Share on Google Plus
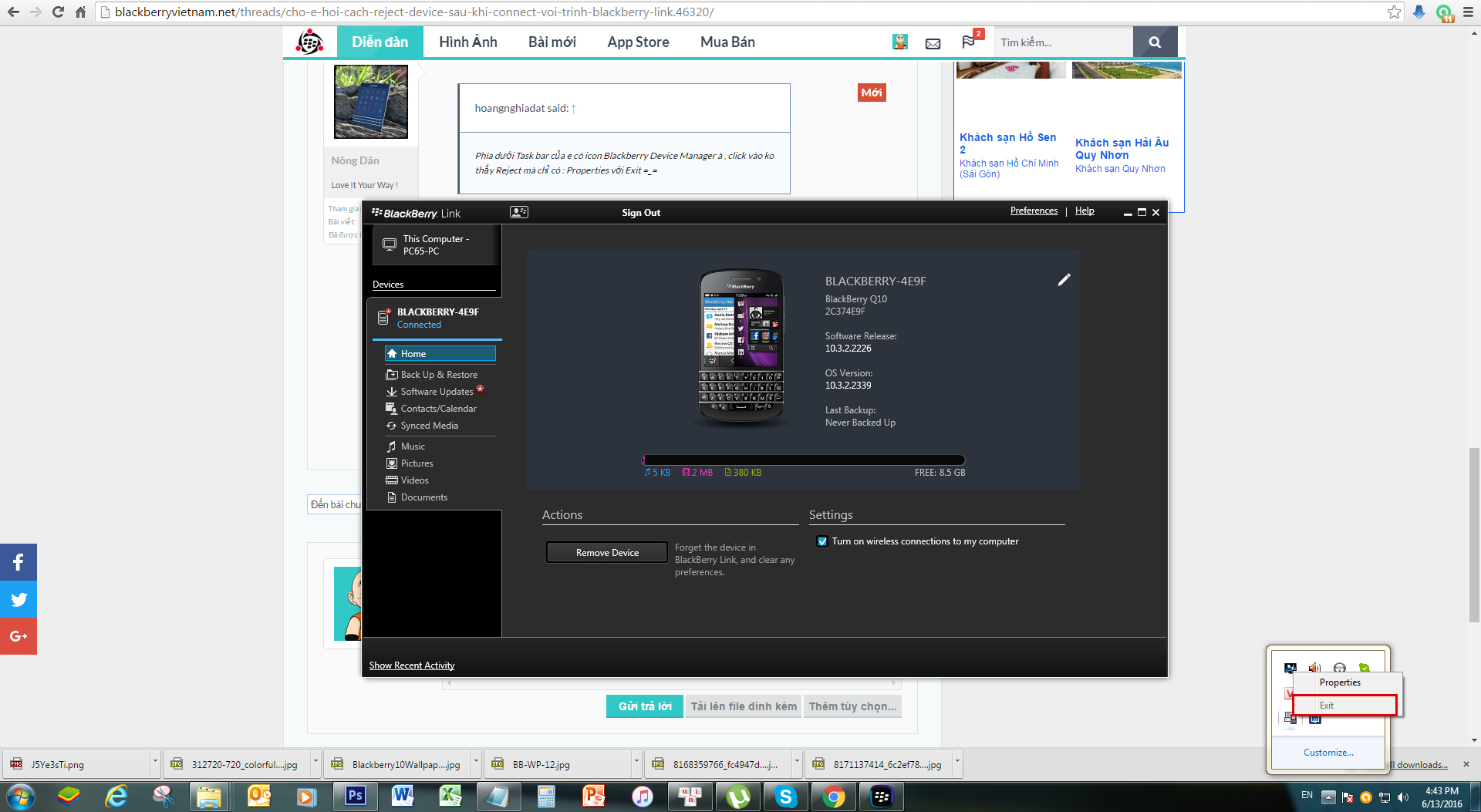This screenshot has height=812, width=1481. (x=19, y=636)
